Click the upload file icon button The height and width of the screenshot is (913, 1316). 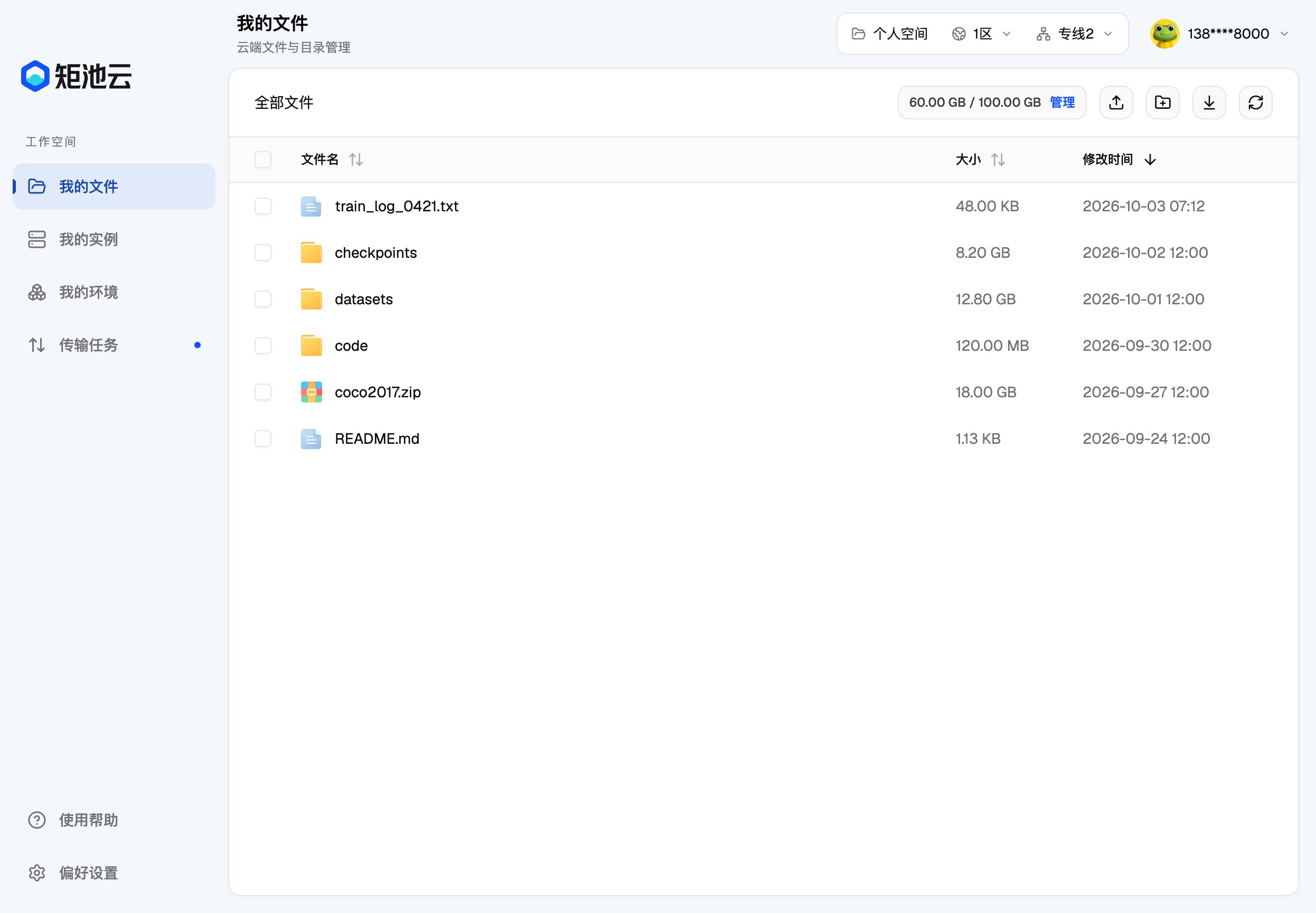[x=1116, y=103]
